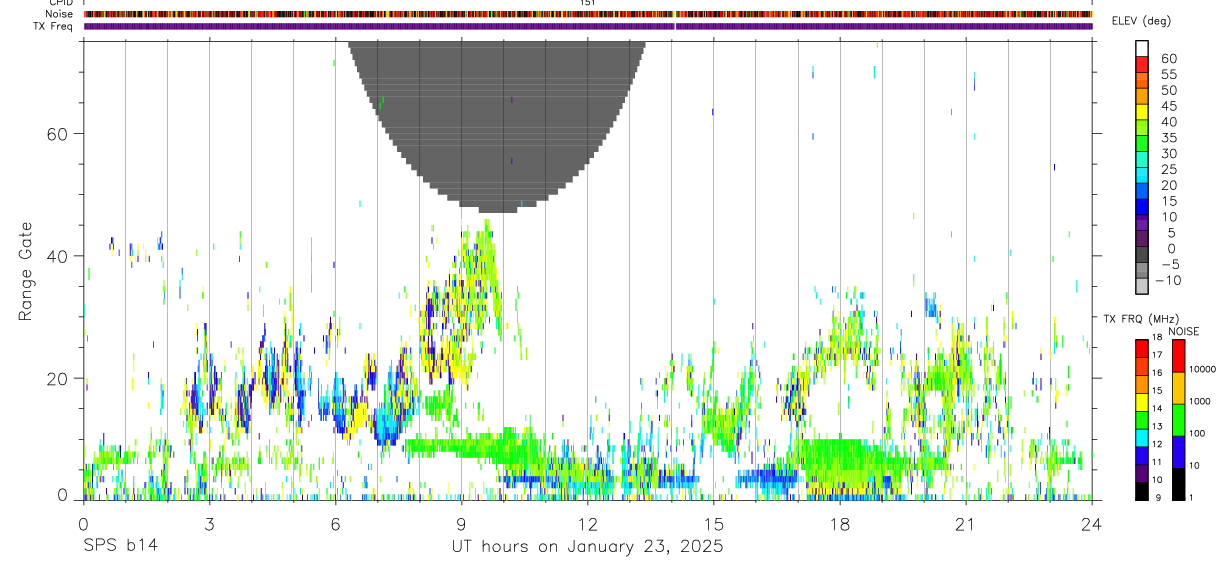The image size is (1228, 567).
Task: Click the black bottom swatch of TX FRQ colorbar
Action: pos(1142,491)
